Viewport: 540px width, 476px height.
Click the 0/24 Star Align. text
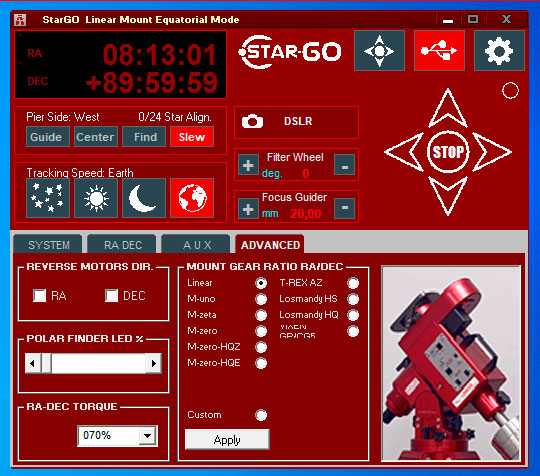(175, 117)
